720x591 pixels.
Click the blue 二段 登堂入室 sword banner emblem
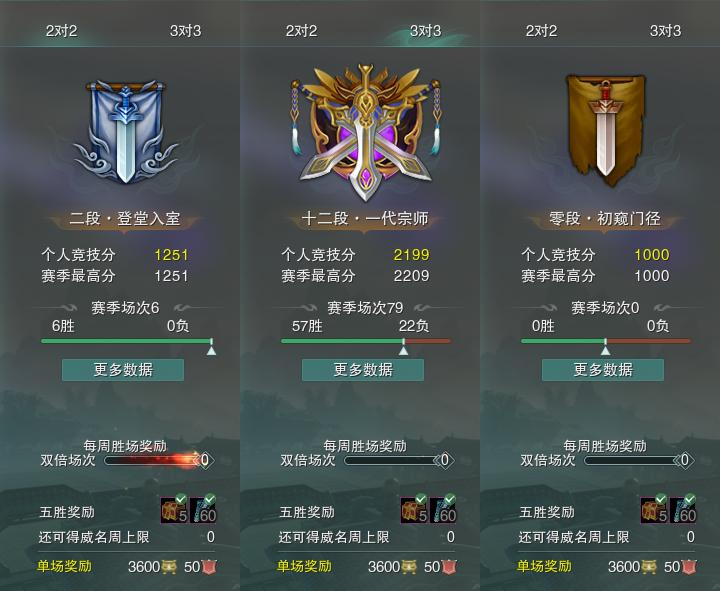click(125, 132)
